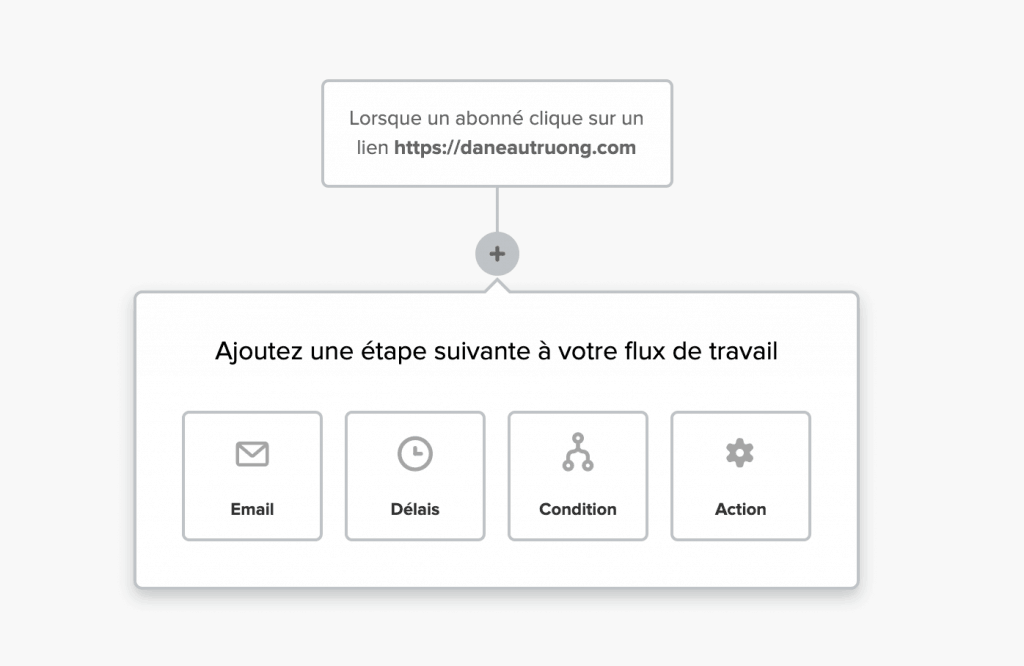Click the popup pointer arrow under plus
Screen dimensions: 1024x666
[x=497, y=285]
